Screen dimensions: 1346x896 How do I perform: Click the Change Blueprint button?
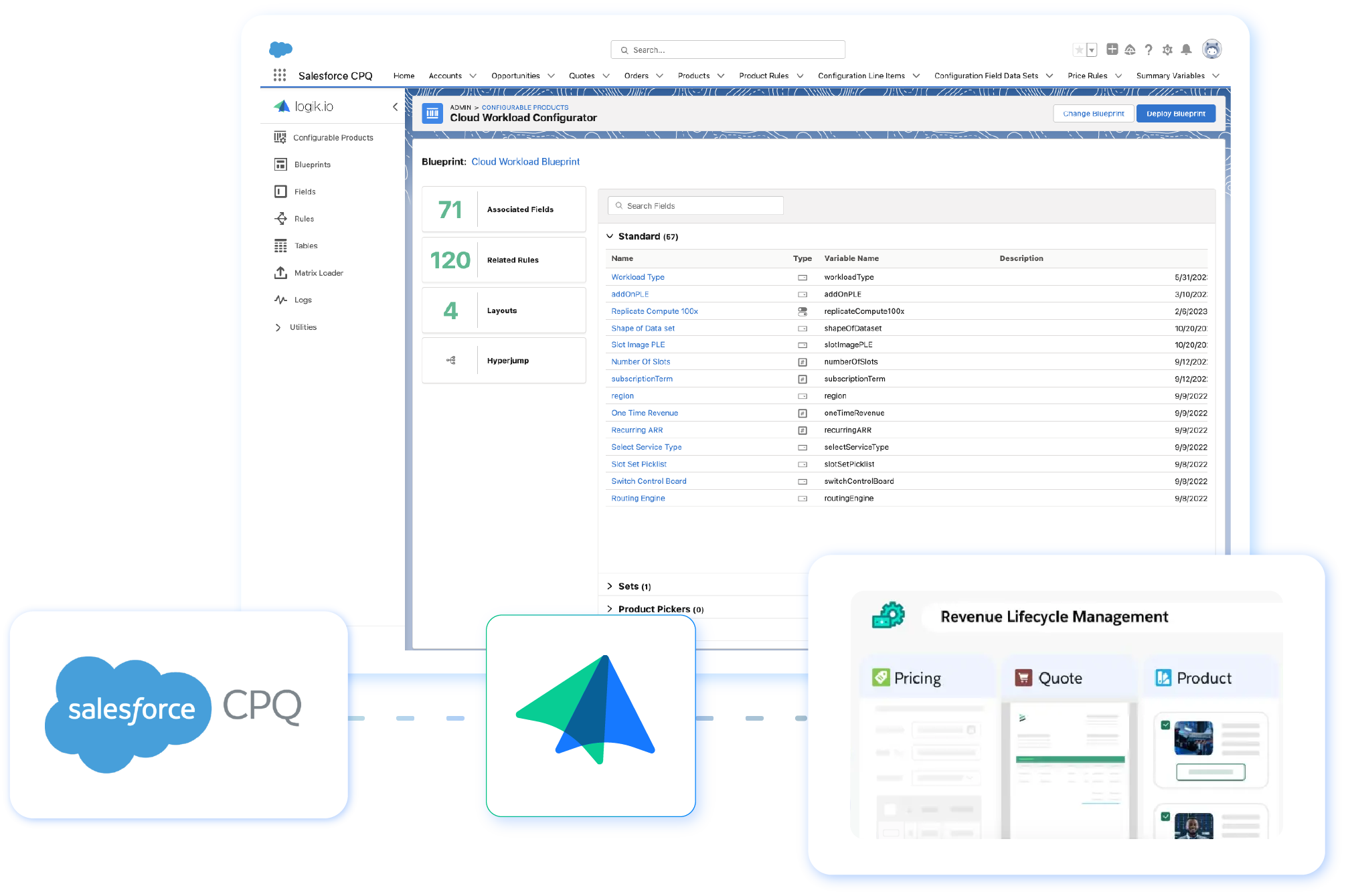click(x=1094, y=113)
